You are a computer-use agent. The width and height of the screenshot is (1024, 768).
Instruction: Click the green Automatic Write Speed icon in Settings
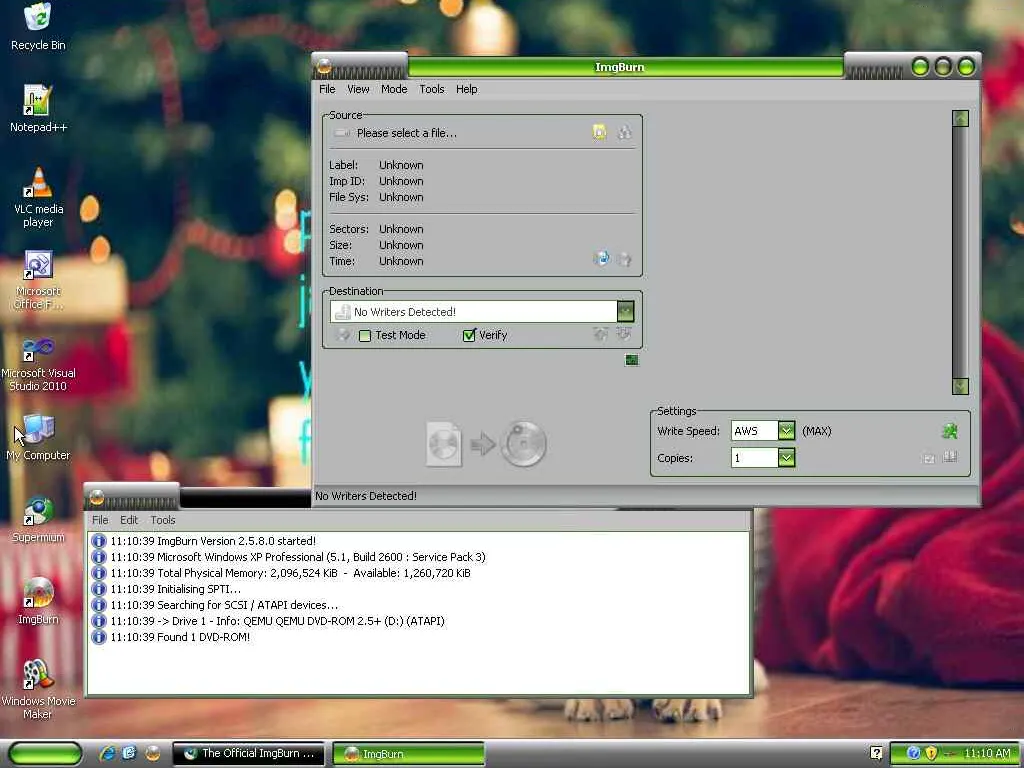(950, 431)
